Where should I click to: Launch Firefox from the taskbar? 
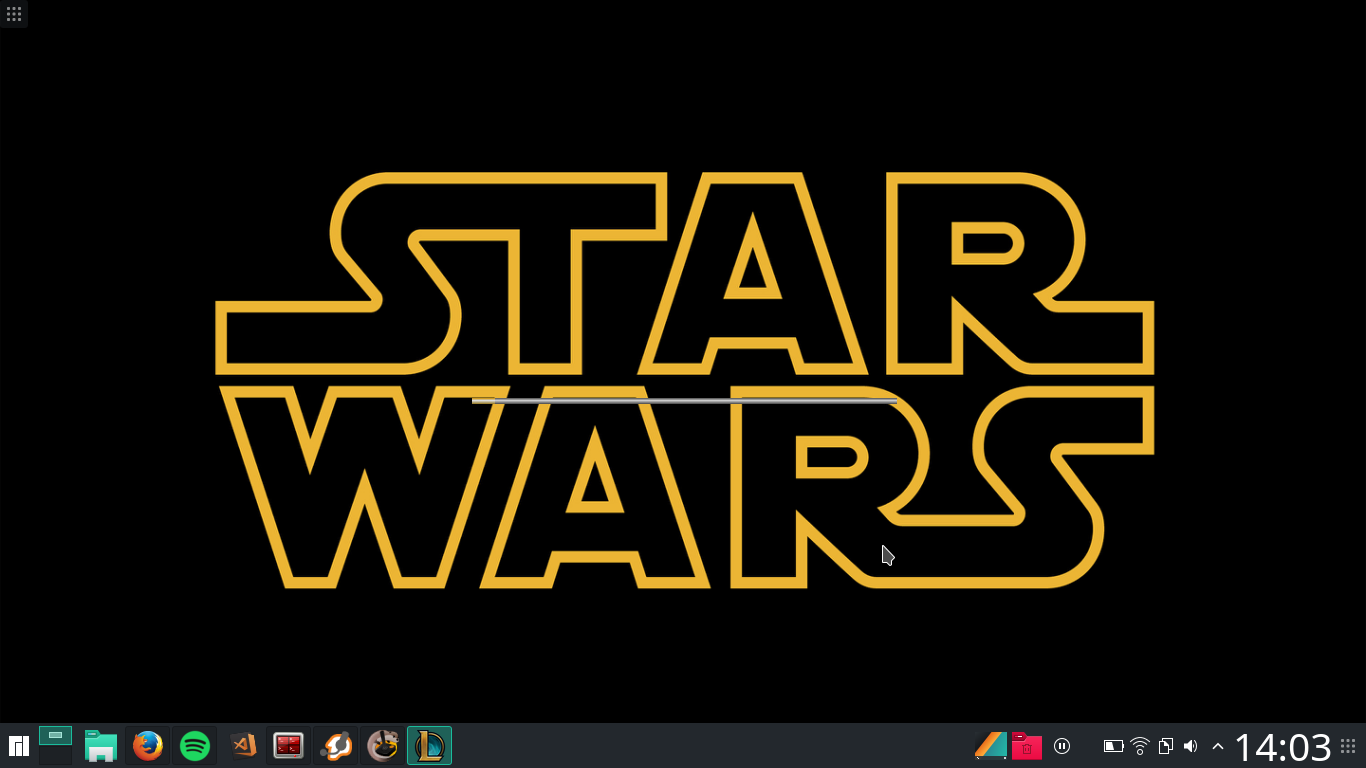(148, 746)
